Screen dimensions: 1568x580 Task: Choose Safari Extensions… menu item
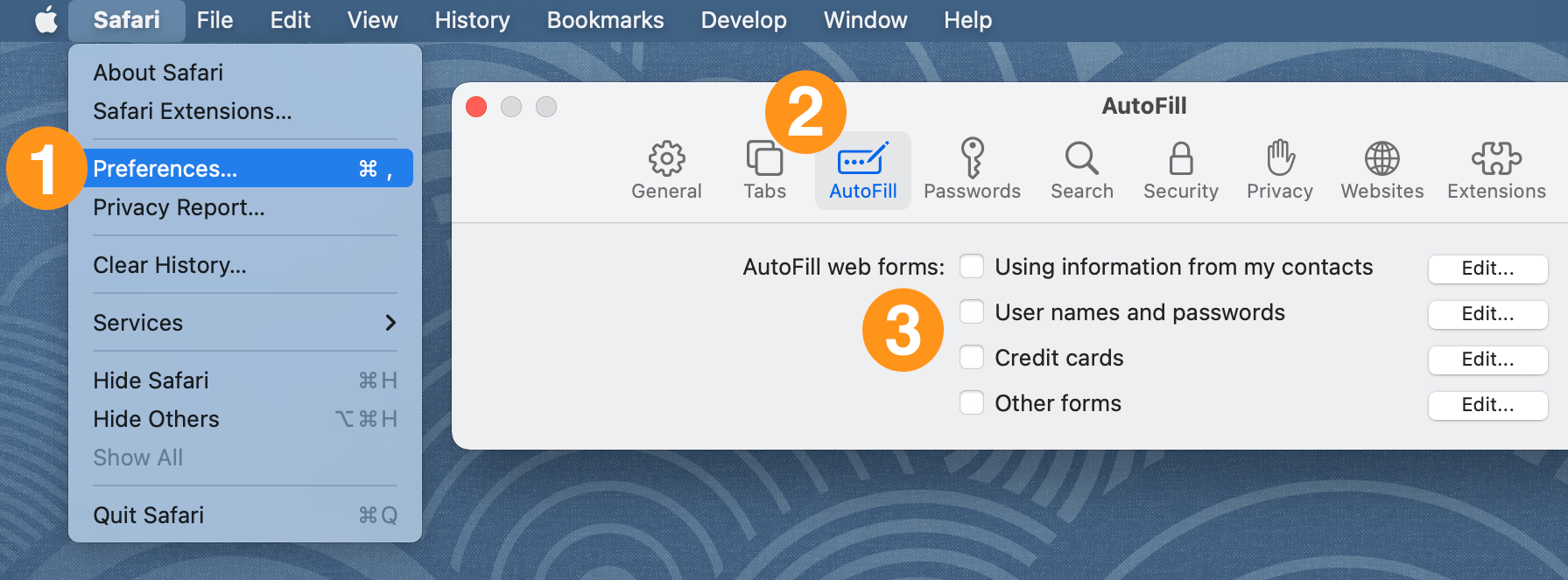tap(244, 111)
